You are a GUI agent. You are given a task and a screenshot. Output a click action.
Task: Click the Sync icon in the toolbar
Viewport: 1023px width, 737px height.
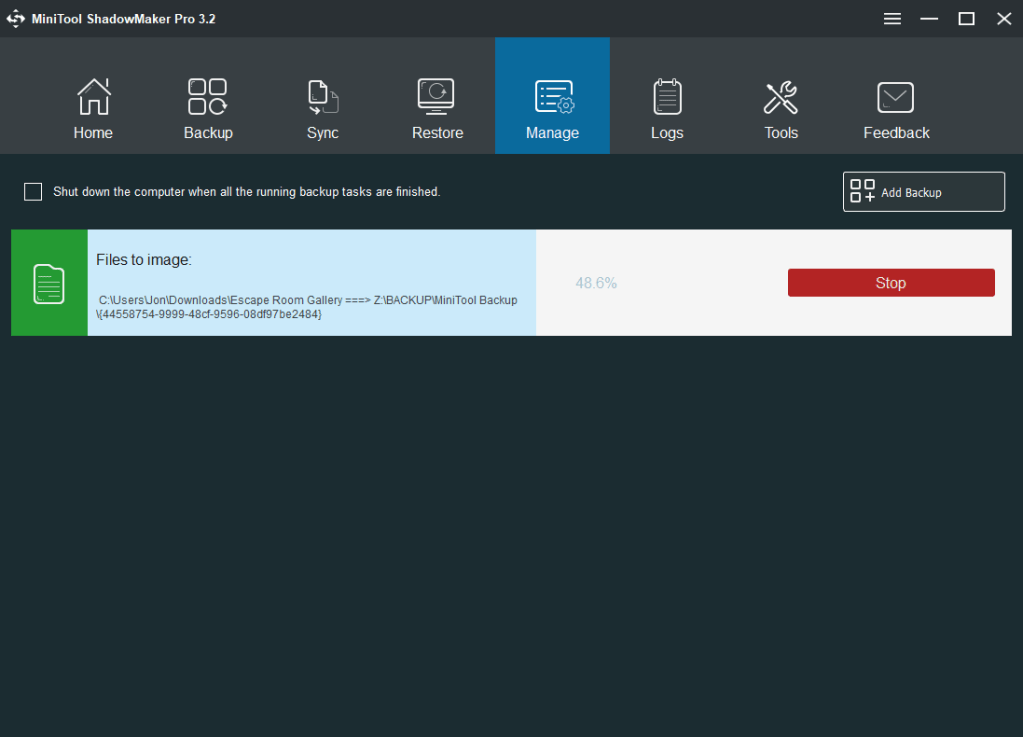(322, 97)
